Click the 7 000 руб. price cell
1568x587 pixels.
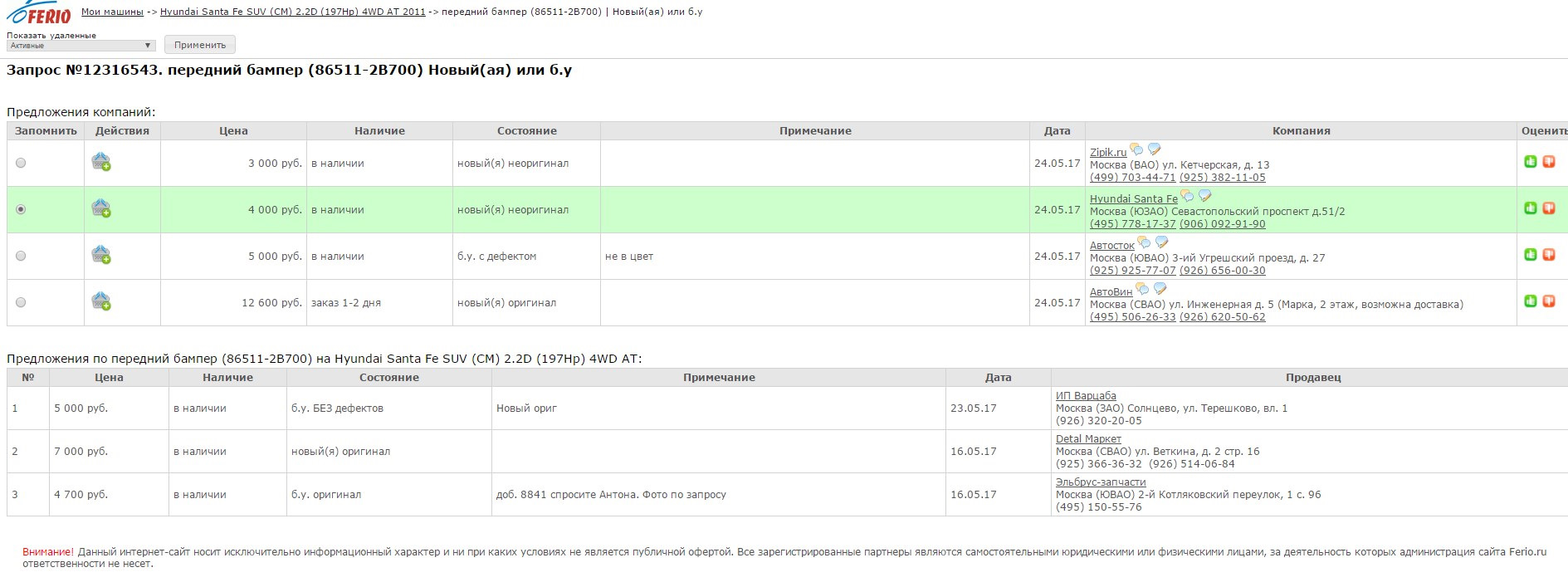point(109,452)
